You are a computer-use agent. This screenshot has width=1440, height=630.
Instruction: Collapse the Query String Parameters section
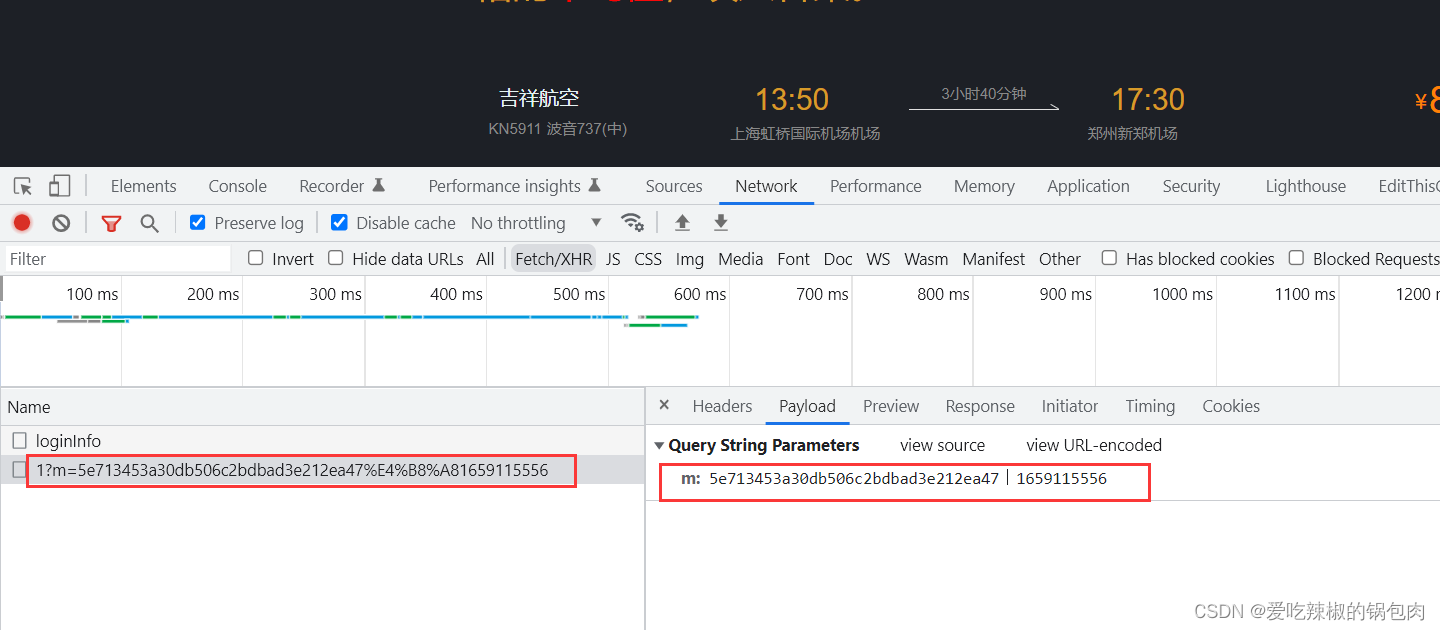pyautogui.click(x=659, y=446)
